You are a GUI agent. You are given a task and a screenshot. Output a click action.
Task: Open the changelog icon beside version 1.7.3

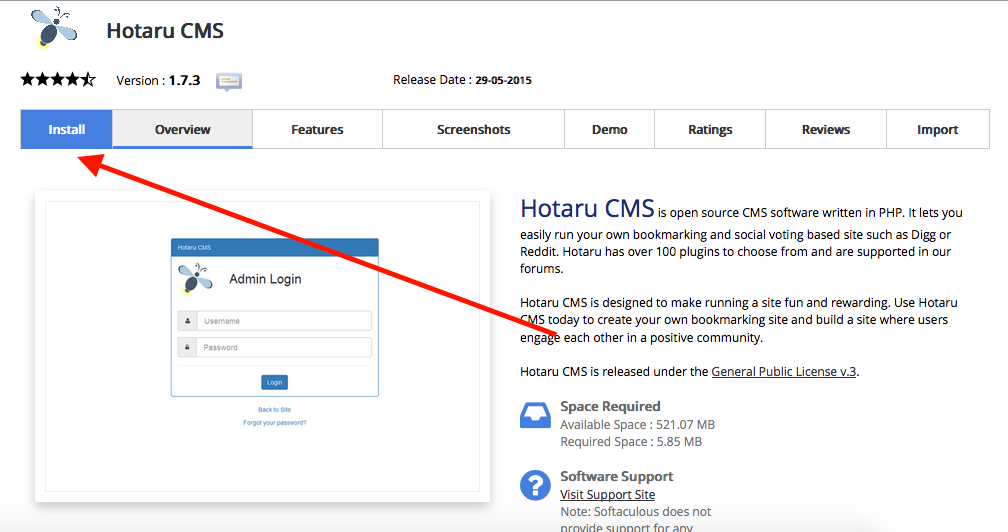click(x=229, y=81)
